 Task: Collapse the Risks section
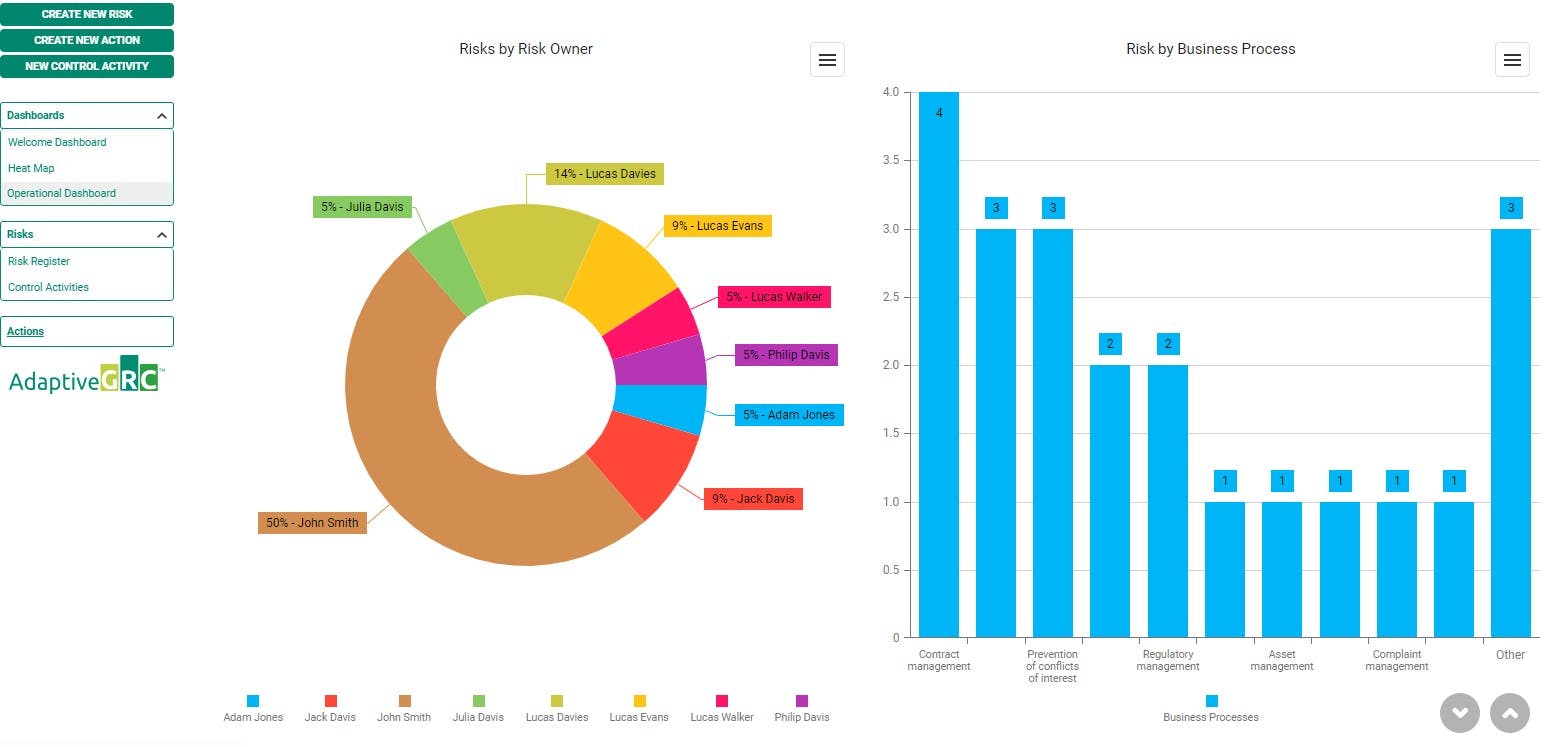click(x=162, y=235)
